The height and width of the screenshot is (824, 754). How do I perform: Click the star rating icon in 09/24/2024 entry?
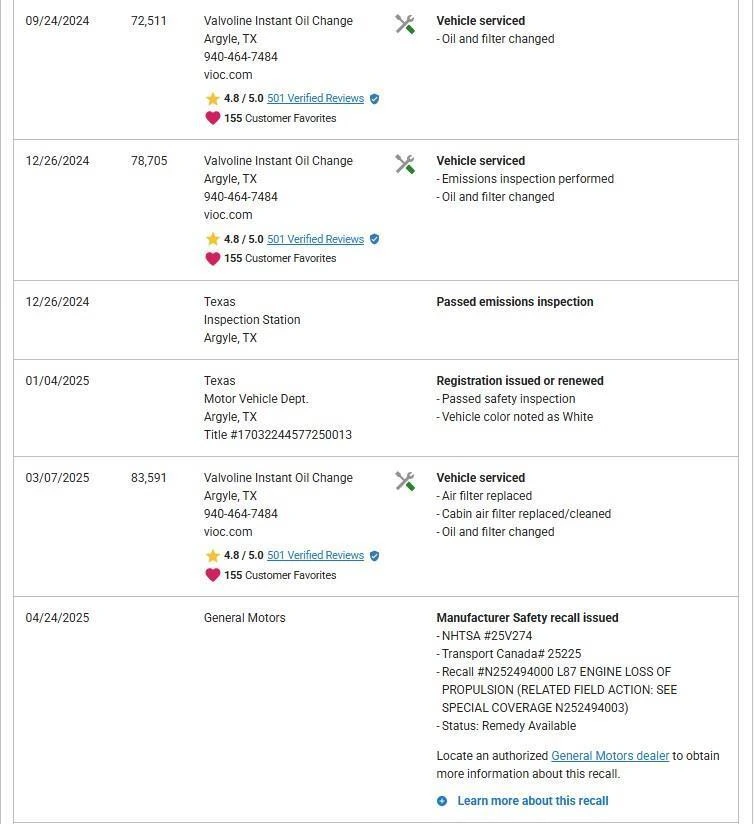coord(212,99)
